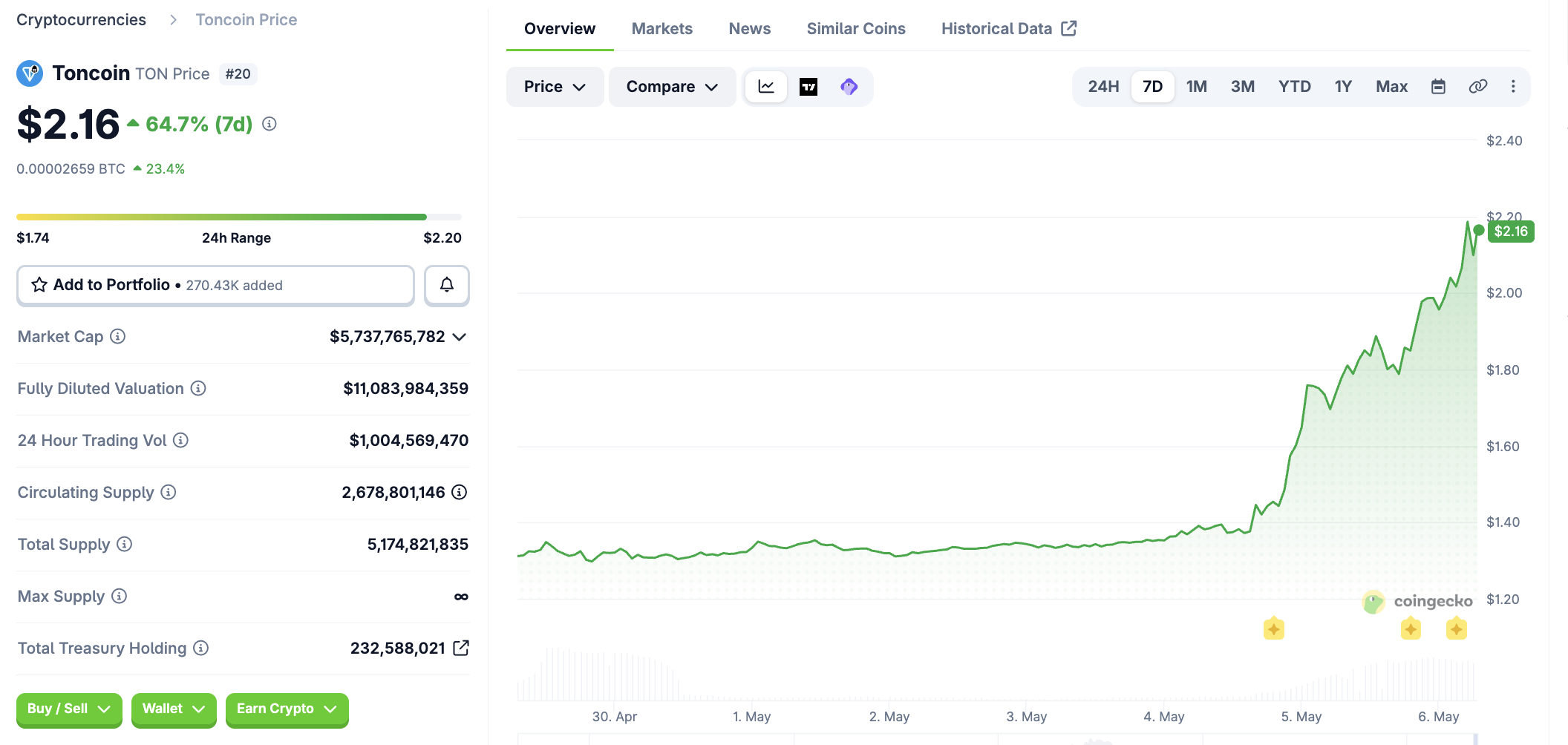
Task: Click the infinity max supply value
Action: 461,597
